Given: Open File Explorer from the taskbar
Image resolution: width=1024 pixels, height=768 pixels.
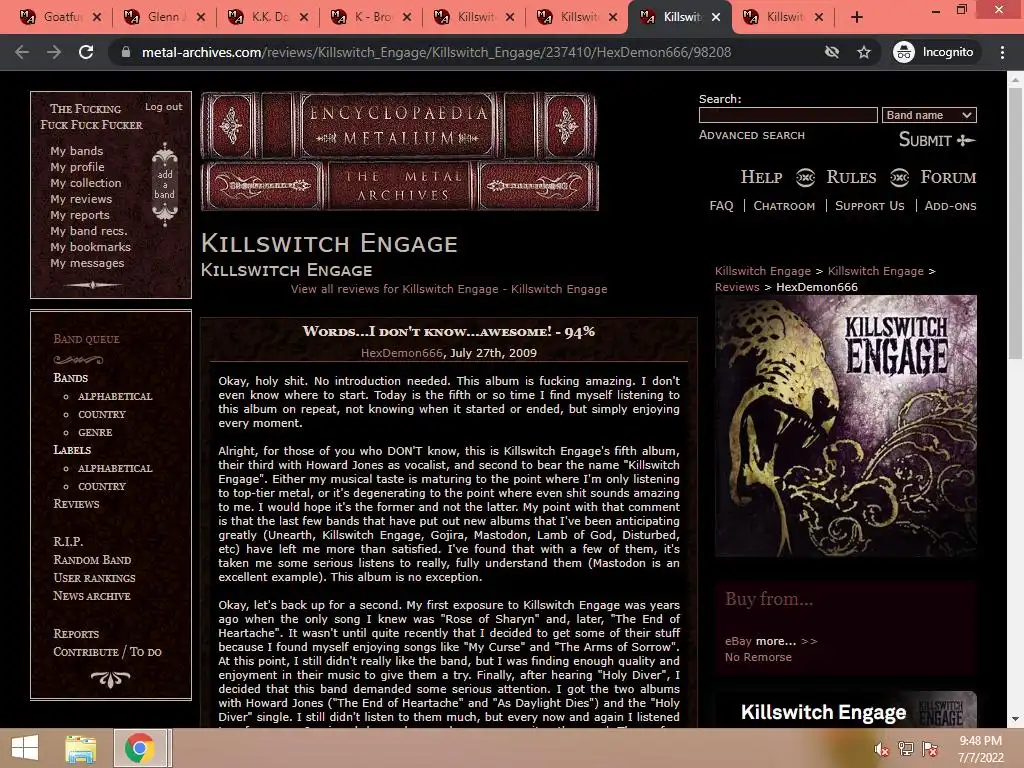Looking at the screenshot, I should 80,748.
